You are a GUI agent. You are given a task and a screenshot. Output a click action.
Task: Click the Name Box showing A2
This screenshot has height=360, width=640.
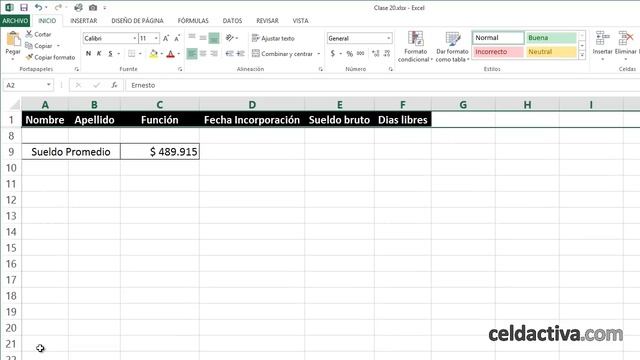point(24,85)
